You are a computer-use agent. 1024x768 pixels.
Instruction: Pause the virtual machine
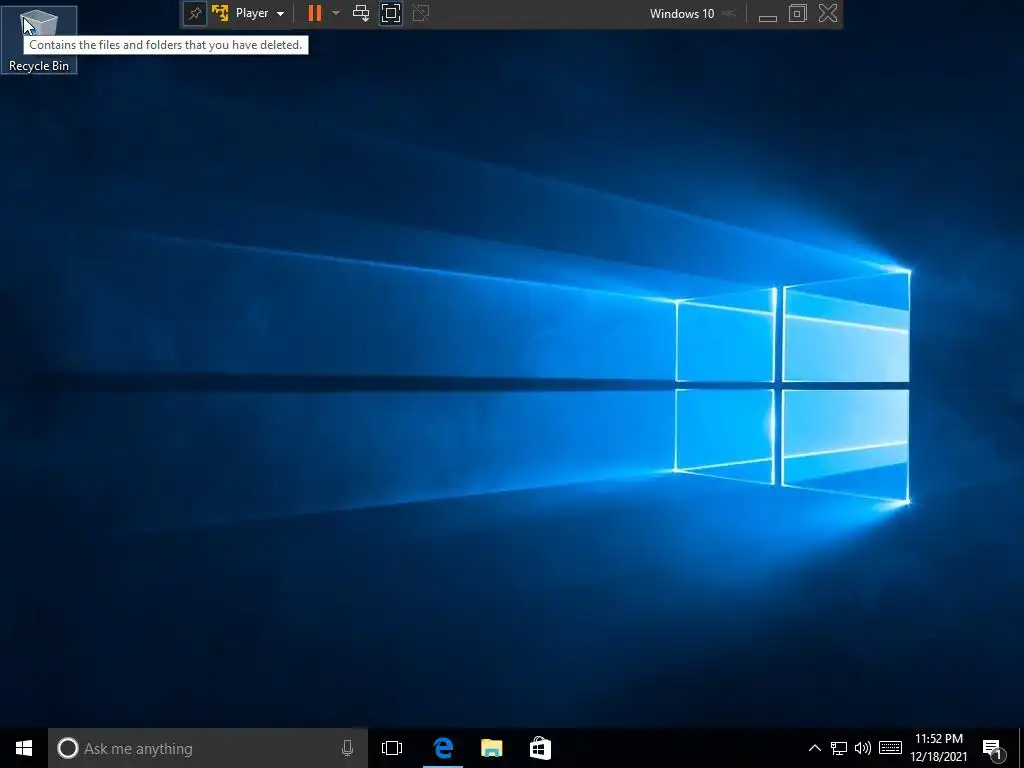pyautogui.click(x=315, y=13)
